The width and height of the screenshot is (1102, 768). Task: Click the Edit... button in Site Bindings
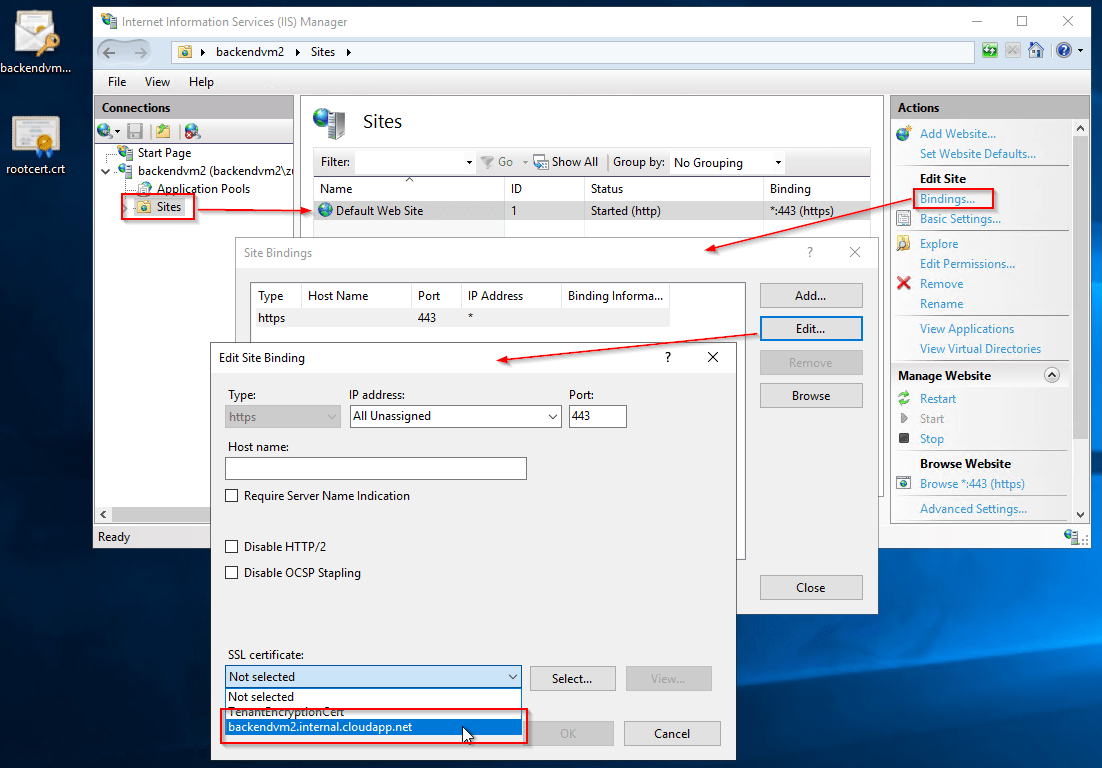pyautogui.click(x=811, y=329)
